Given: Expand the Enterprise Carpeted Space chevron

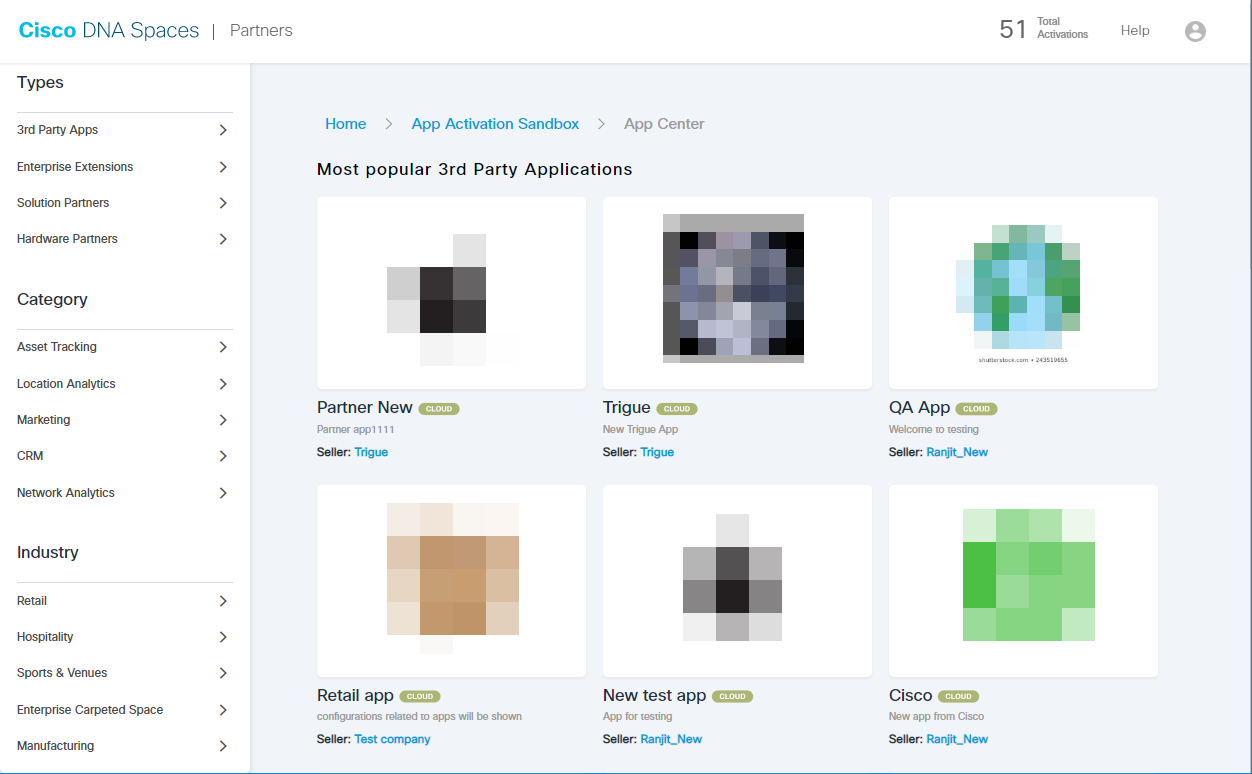Looking at the screenshot, I should click(x=223, y=710).
